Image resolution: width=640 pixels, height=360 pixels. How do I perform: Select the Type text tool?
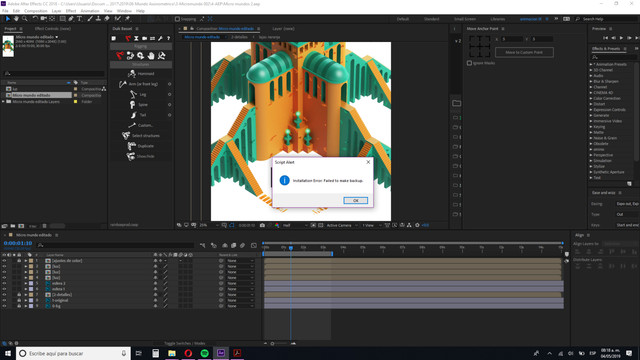click(80, 19)
